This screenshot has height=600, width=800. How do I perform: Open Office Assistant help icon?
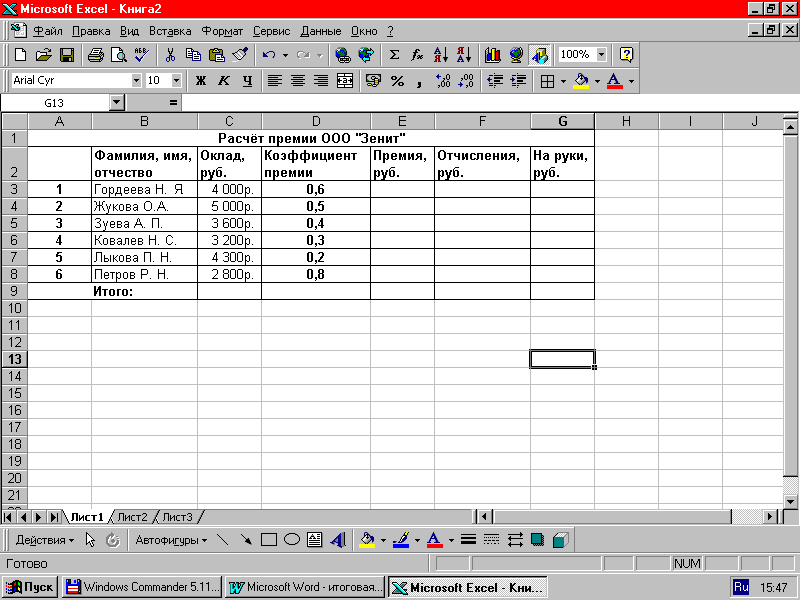[626, 55]
